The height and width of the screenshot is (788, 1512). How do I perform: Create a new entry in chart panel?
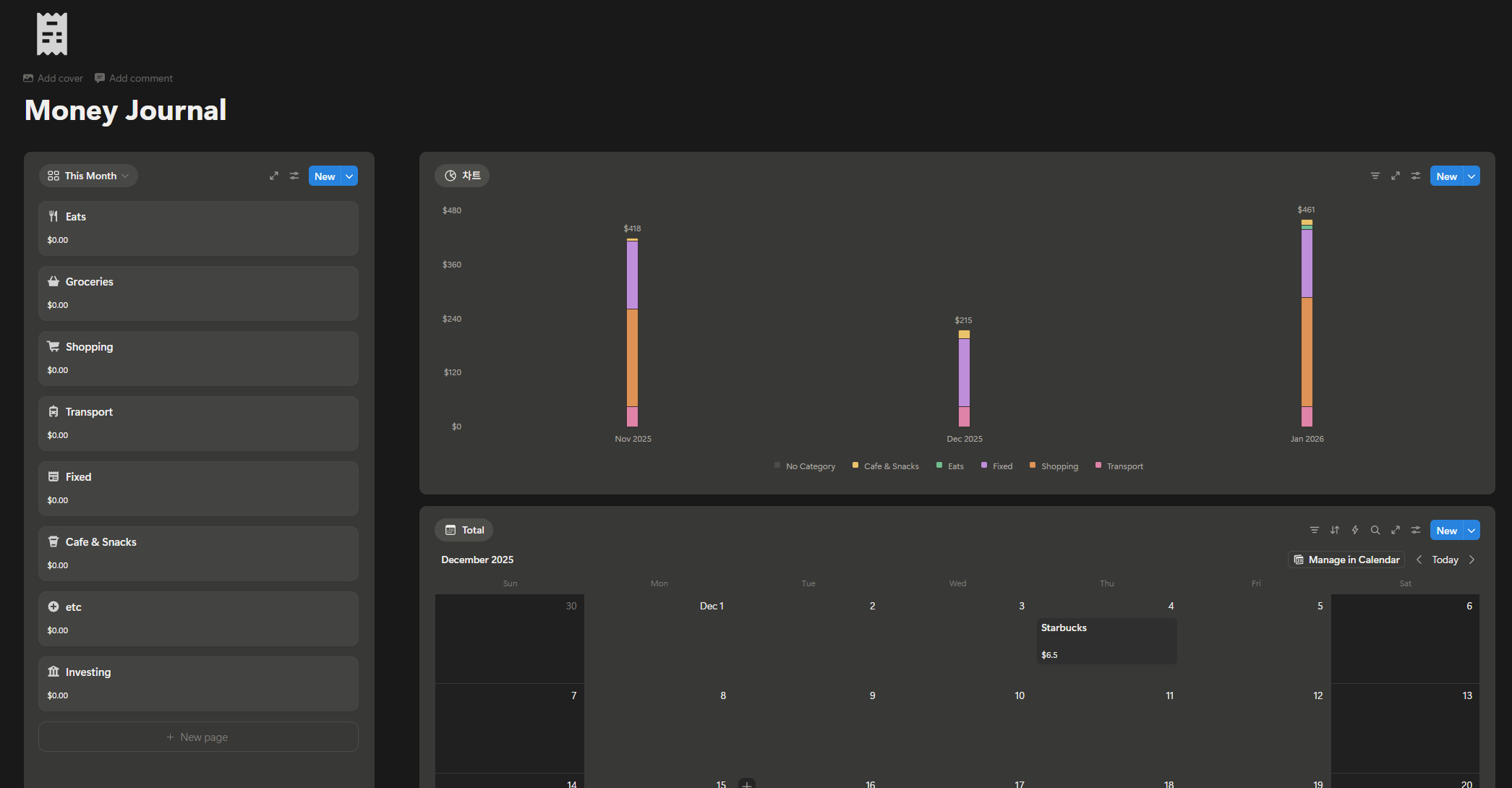[1446, 176]
